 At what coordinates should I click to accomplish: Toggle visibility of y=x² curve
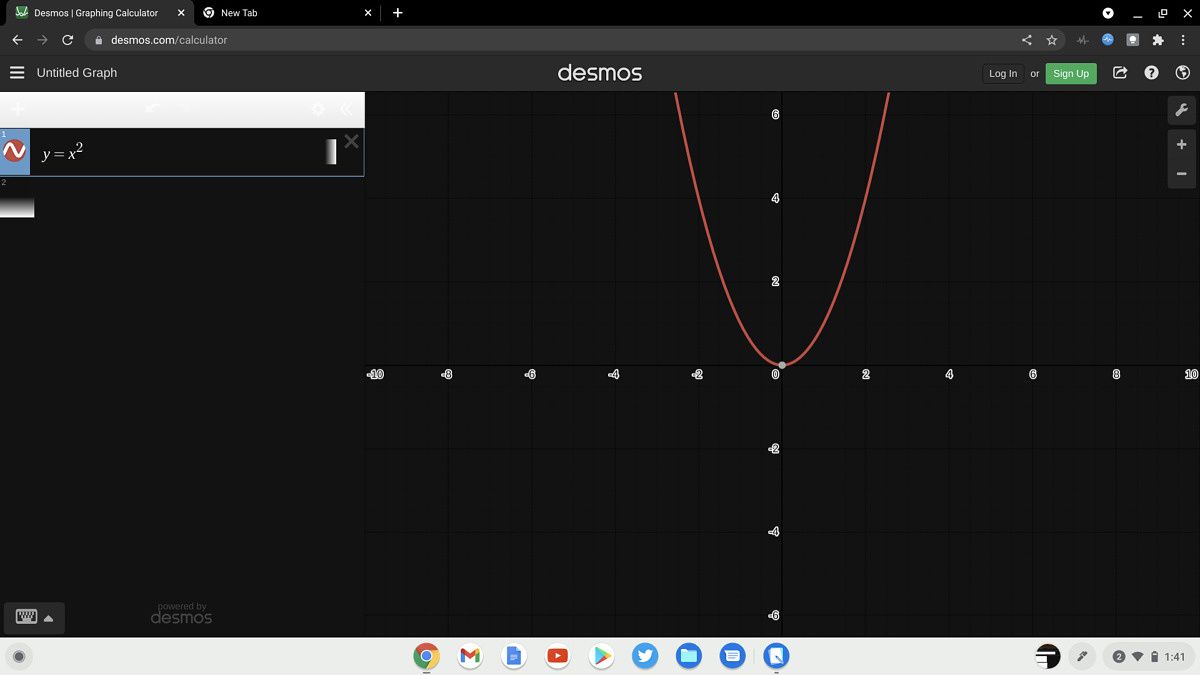tap(15, 151)
